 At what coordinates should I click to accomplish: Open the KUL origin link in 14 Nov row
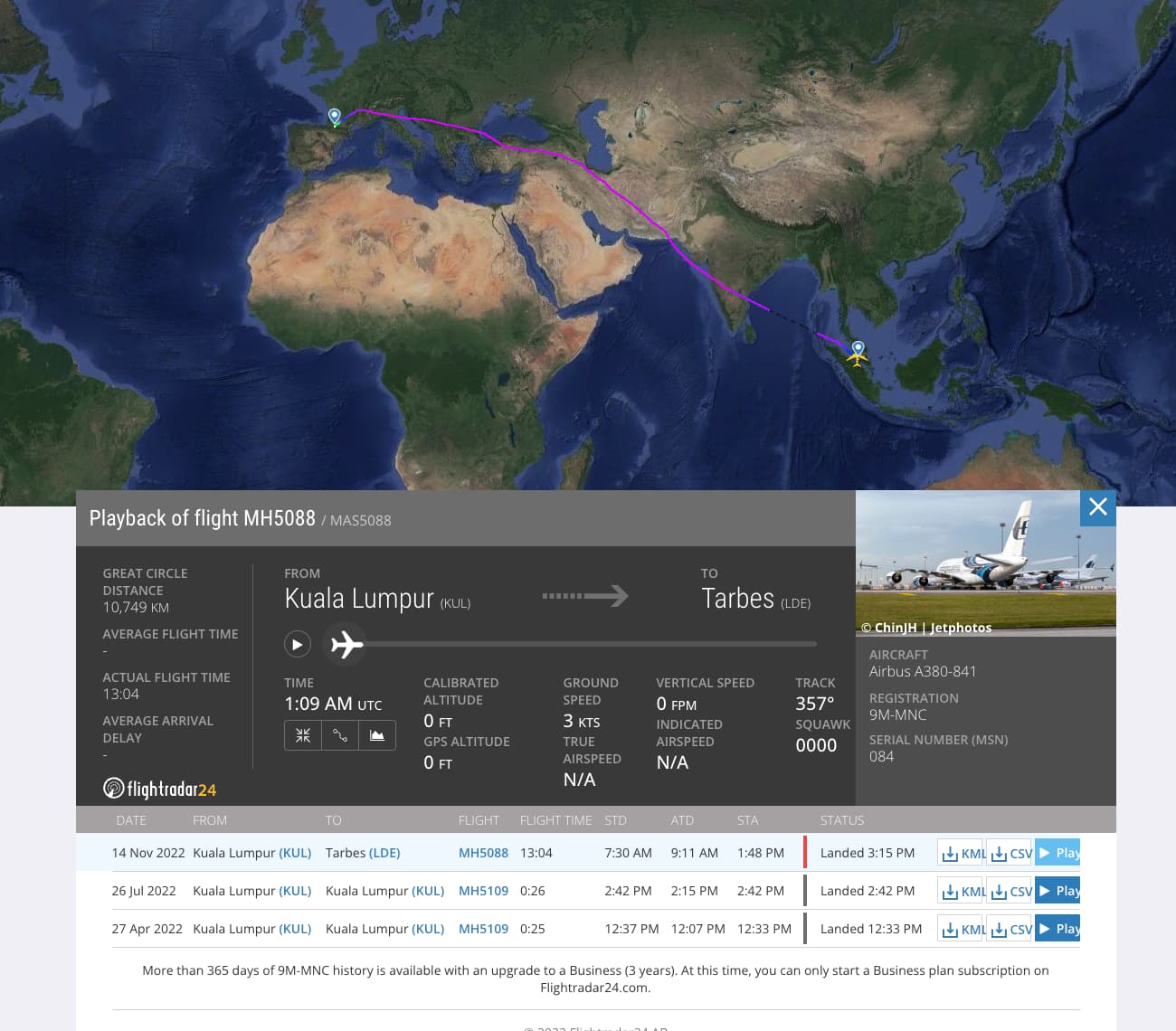point(295,853)
